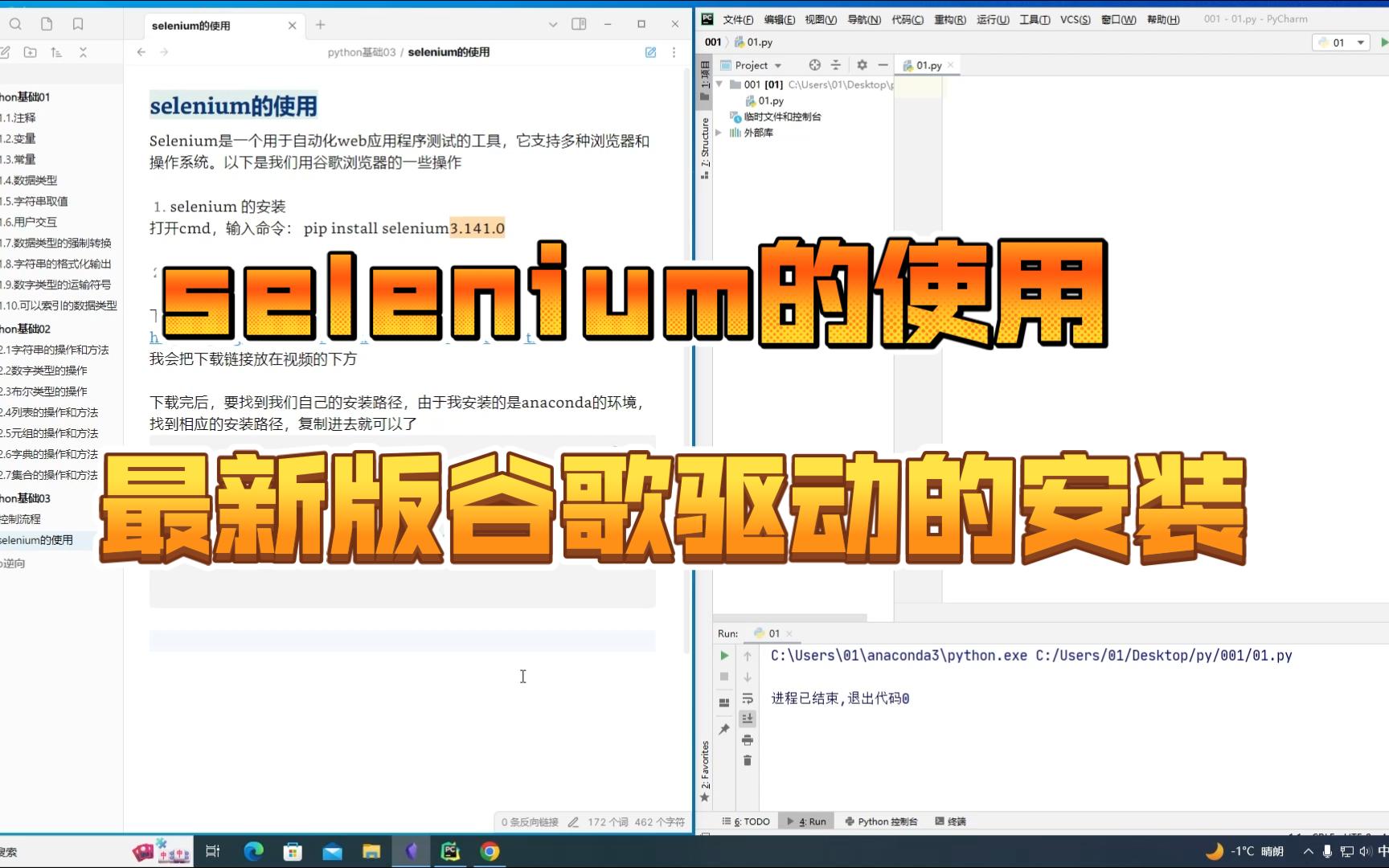Open Project panel settings gear
Screen dimensions: 1389x868
pos(862,65)
